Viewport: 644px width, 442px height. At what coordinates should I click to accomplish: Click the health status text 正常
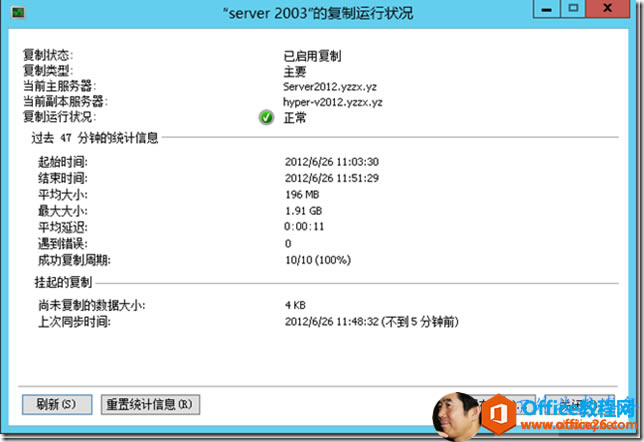tap(295, 117)
